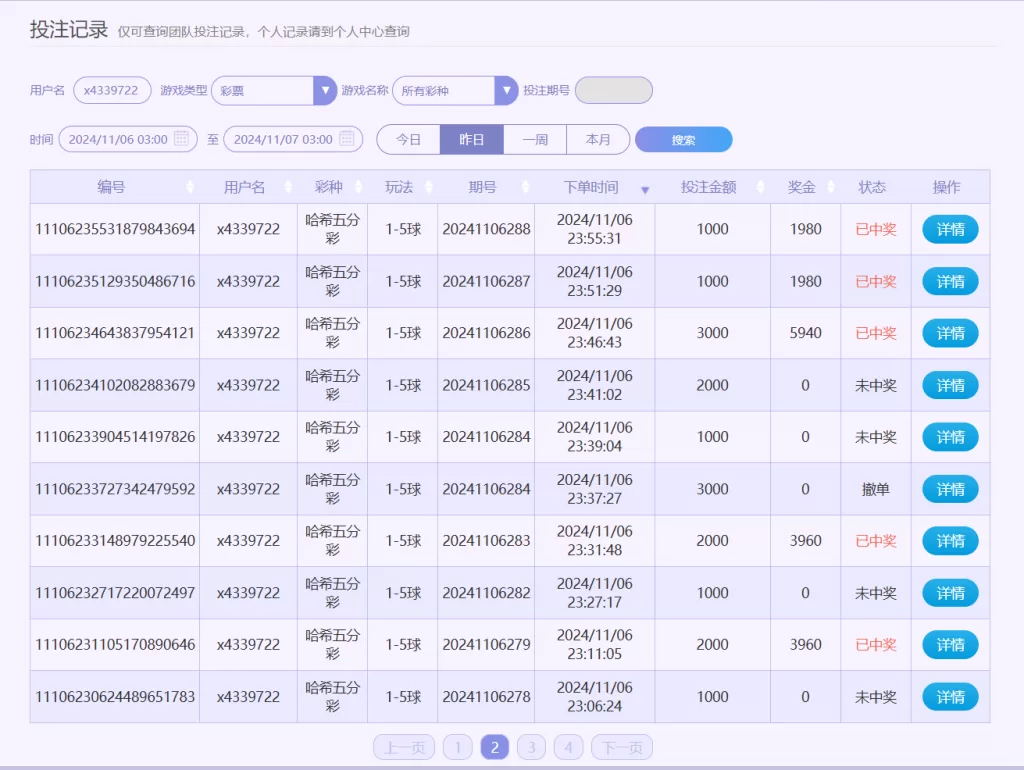Screen dimensions: 1024x770
Task: Click the 投注记录 page title
Action: tap(69, 29)
